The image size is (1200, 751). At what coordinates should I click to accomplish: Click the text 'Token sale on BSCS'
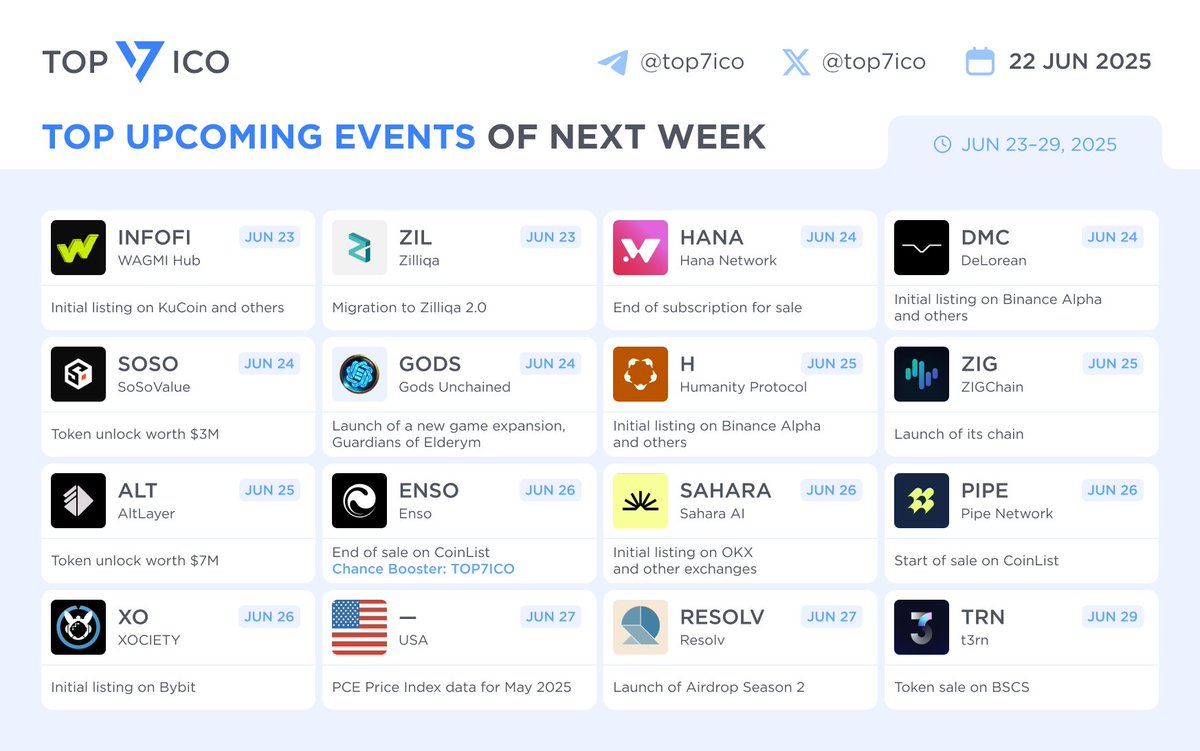coord(961,687)
